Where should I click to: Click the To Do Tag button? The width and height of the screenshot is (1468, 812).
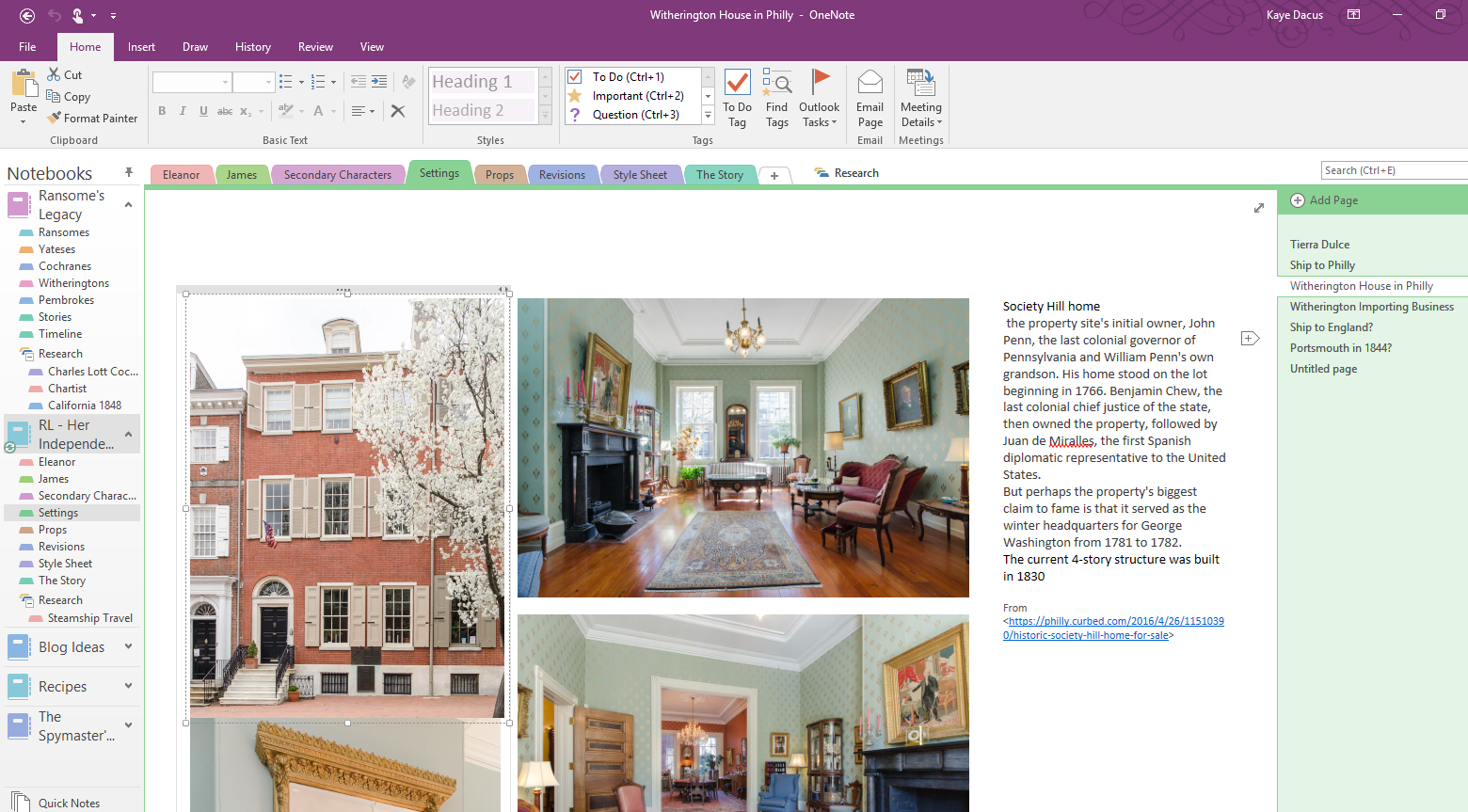tap(737, 98)
